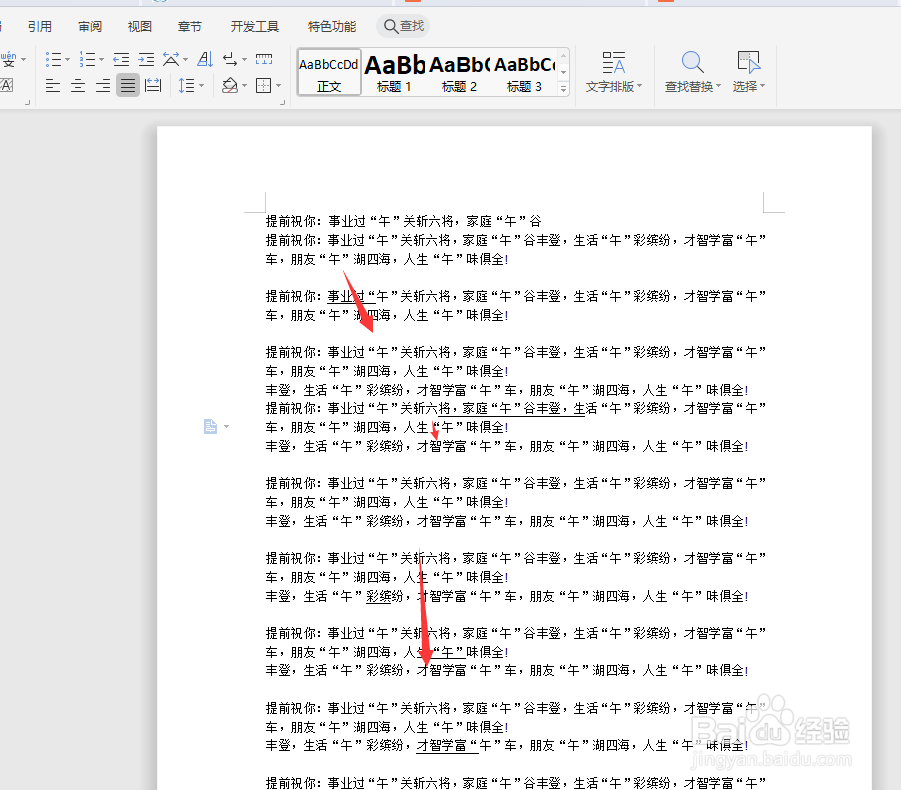Screen dimensions: 901x790
Task: Toggle right alignment for the paragraph
Action: pyautogui.click(x=102, y=88)
